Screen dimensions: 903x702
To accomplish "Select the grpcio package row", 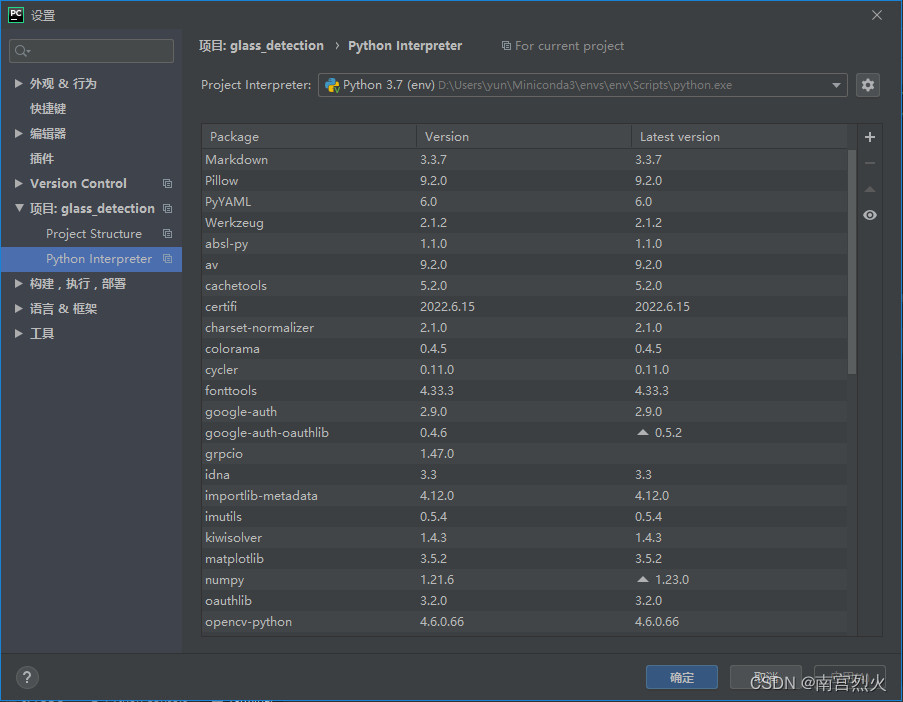I will [x=525, y=454].
